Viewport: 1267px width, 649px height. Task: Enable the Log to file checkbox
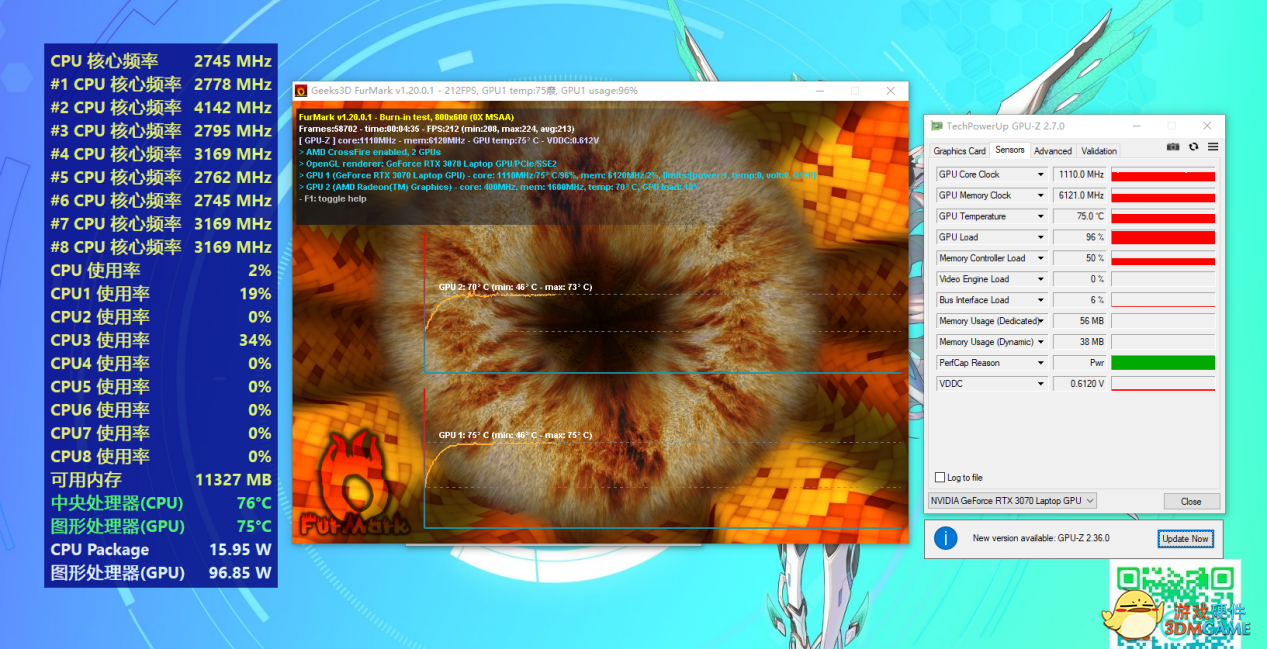[x=939, y=478]
